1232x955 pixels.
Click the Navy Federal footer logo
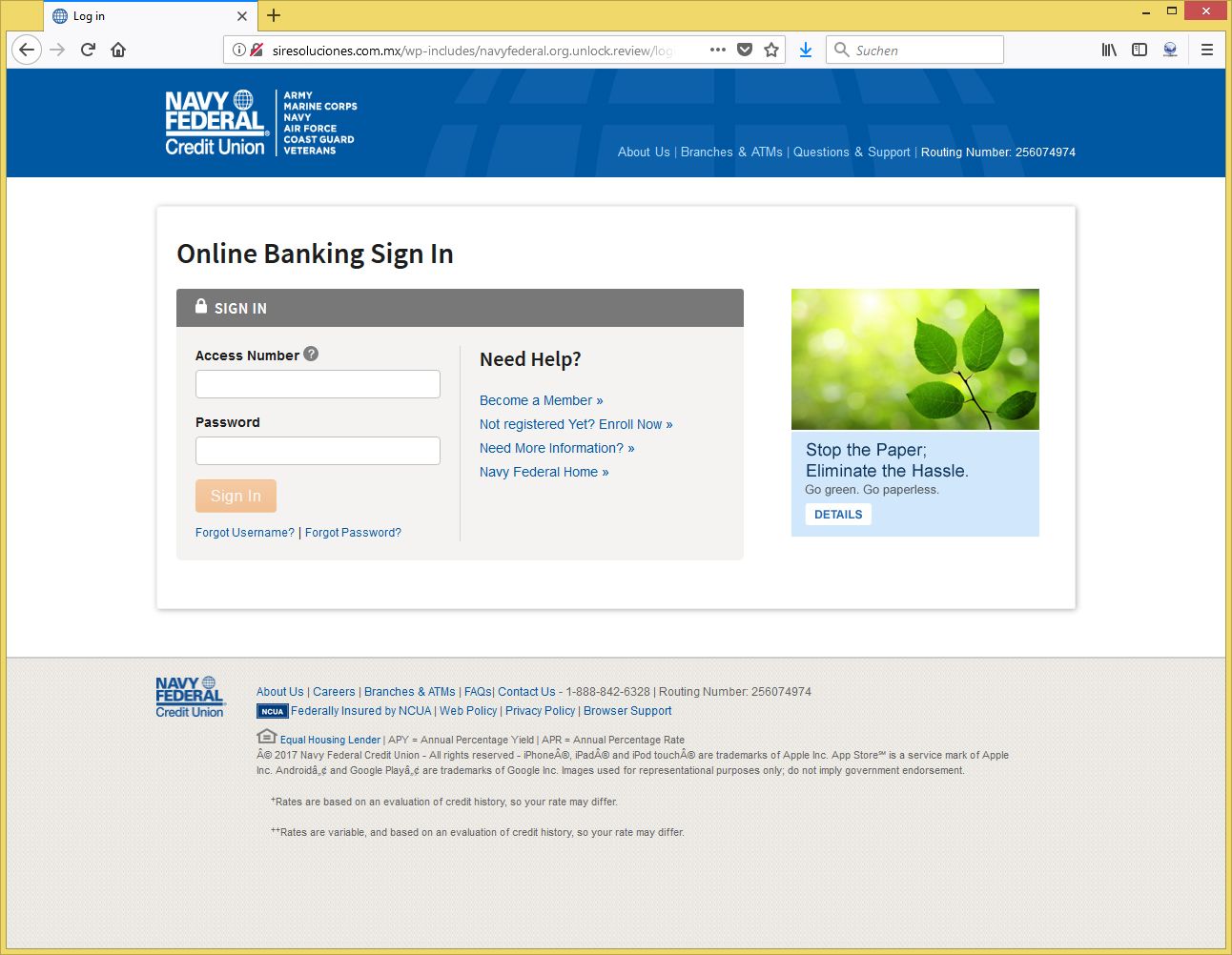[190, 698]
